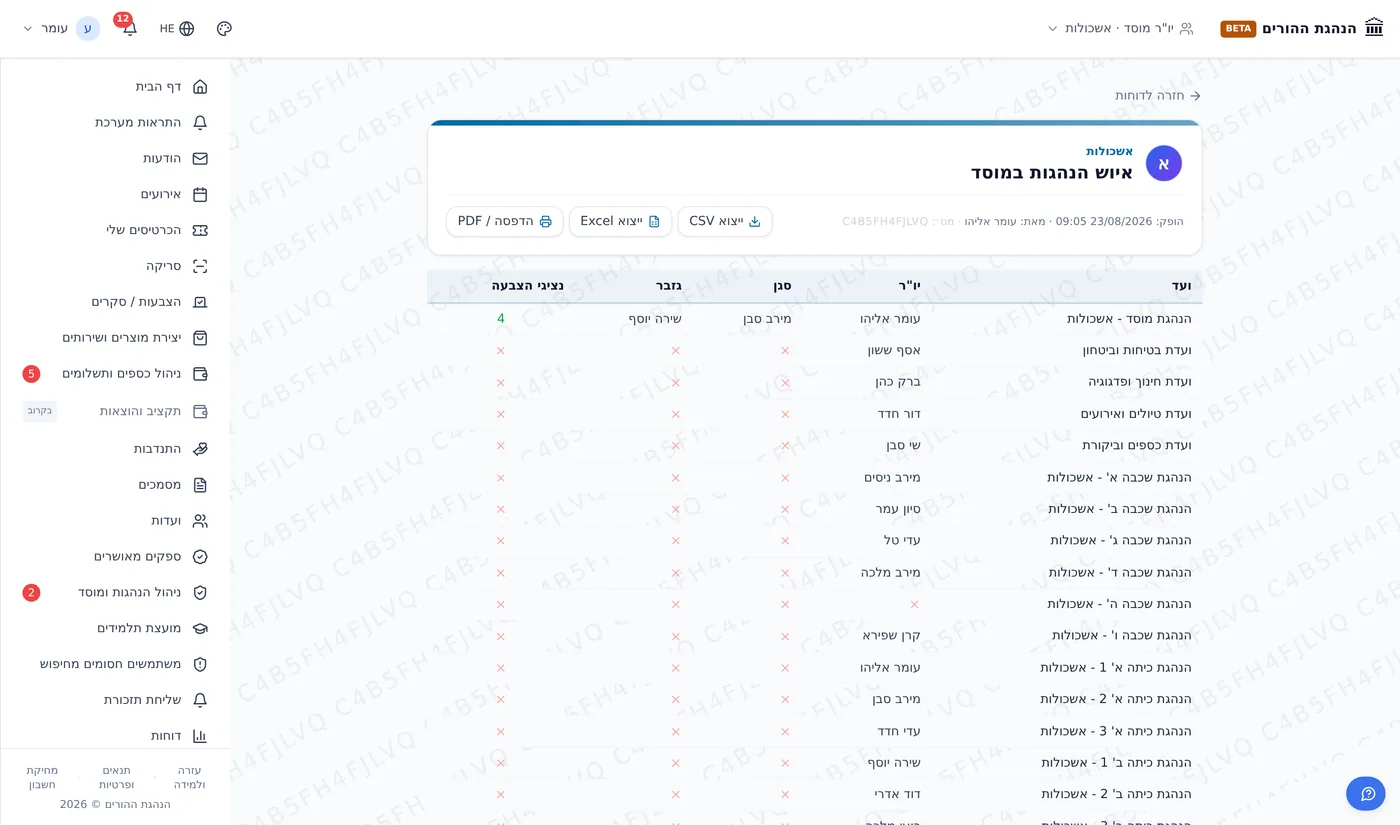Open the עזרה ולמידה footer link
Image resolution: width=1400 pixels, height=825 pixels.
(x=189, y=777)
